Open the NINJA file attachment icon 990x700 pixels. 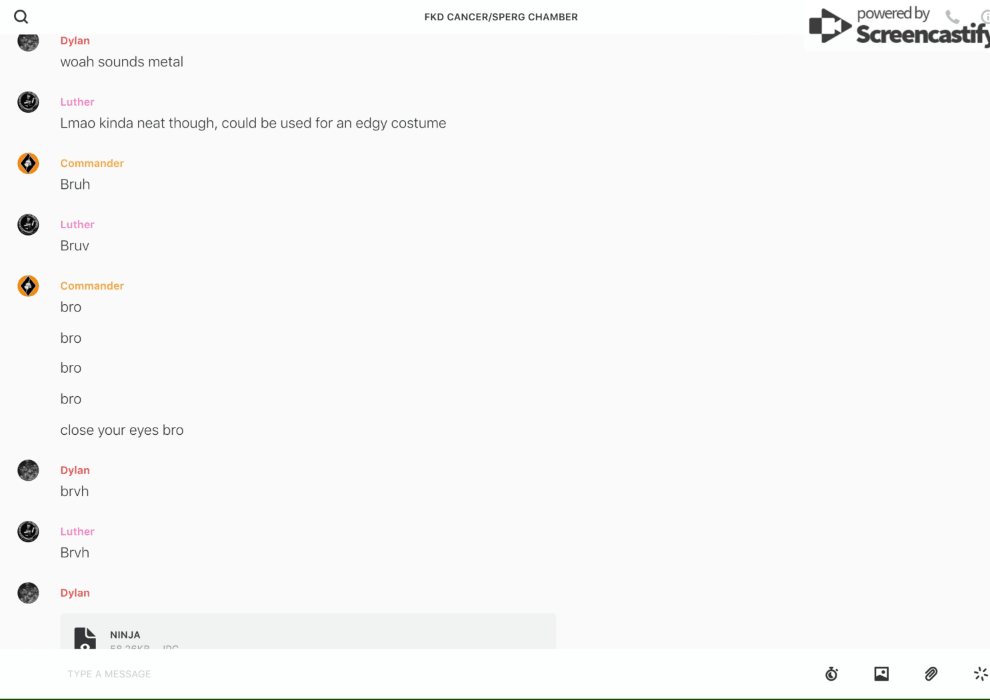tap(85, 638)
